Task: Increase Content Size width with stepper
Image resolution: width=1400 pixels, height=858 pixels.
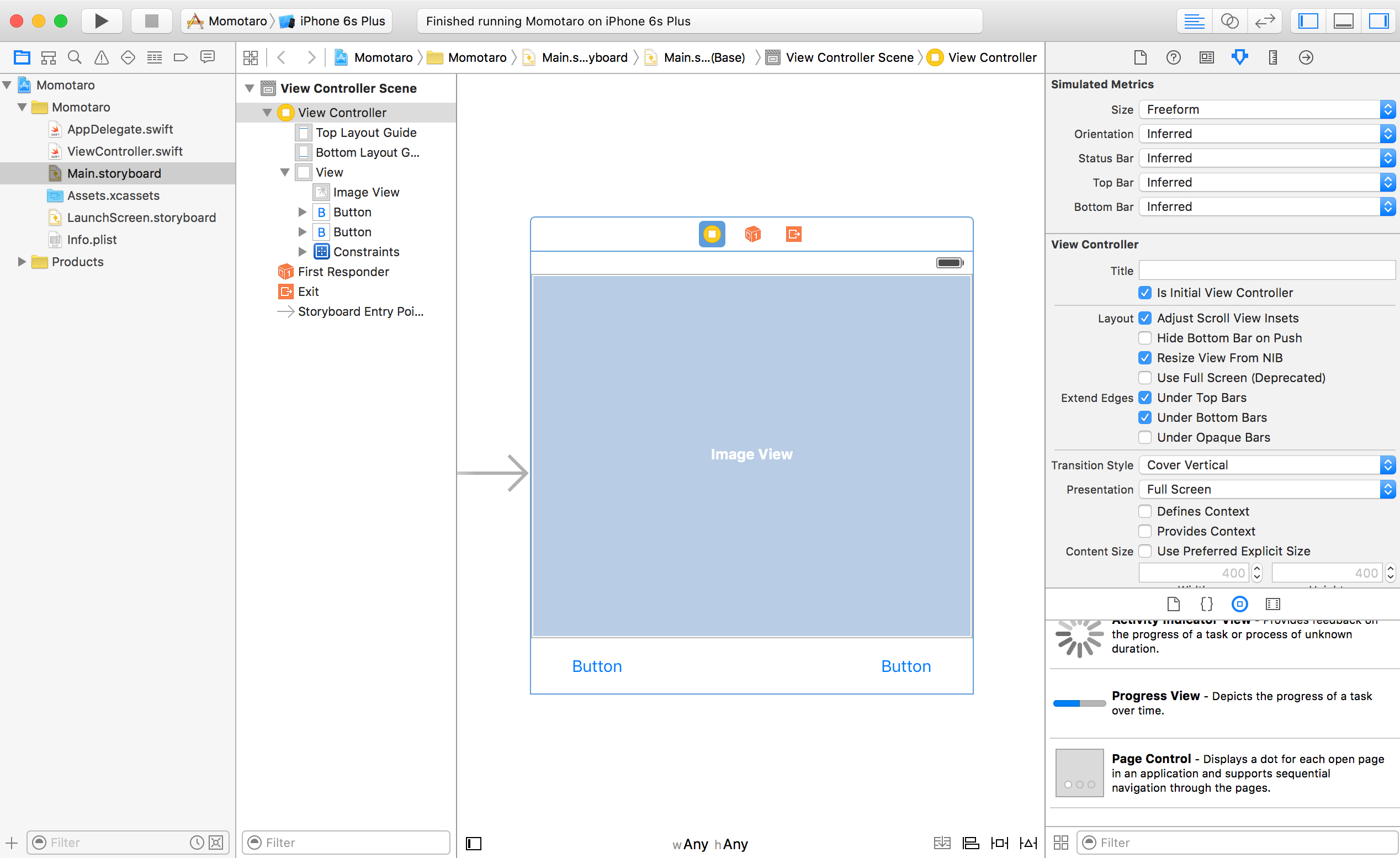Action: click(1258, 569)
